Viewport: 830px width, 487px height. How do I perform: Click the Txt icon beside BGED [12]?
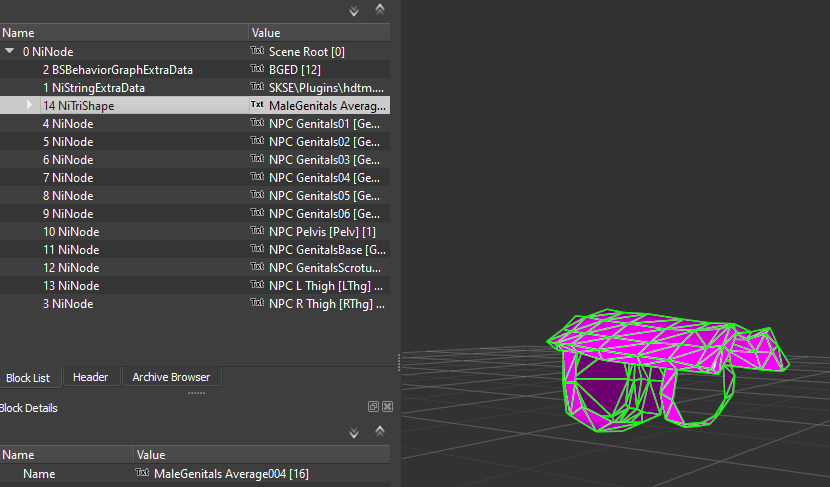pos(257,69)
